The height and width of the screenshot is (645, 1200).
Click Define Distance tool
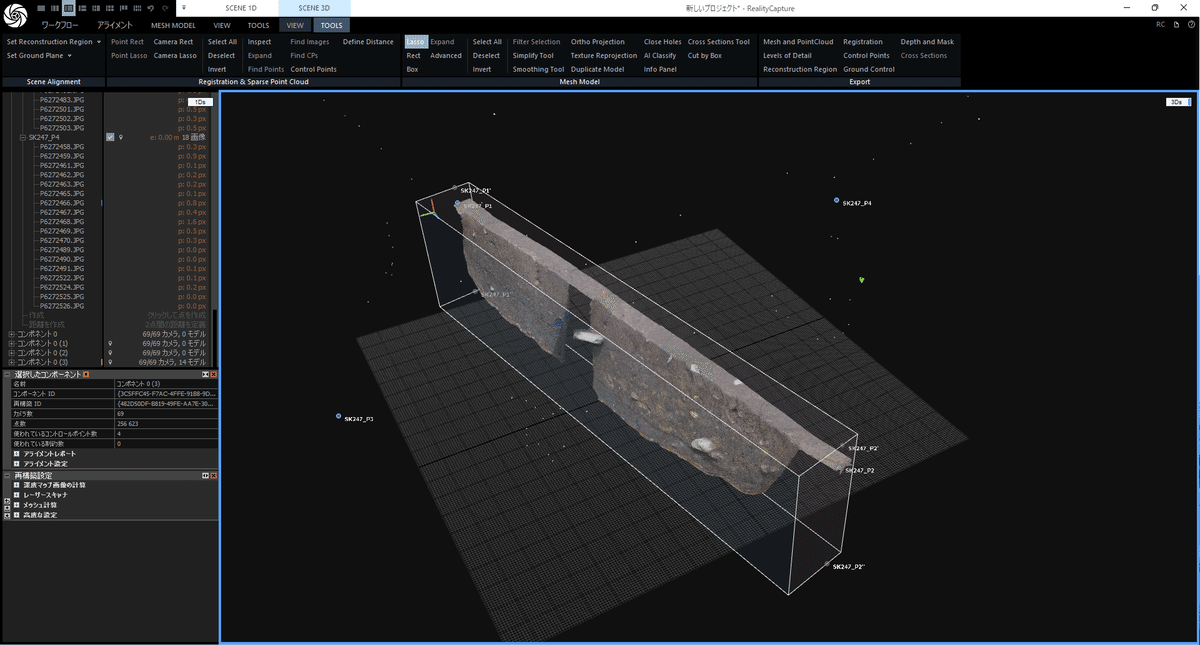(x=368, y=42)
